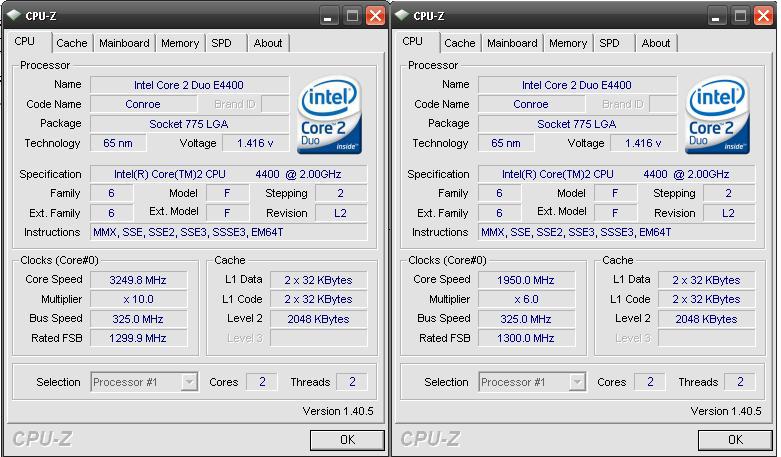Click Code Name Conroe in left window
Viewport: 781px width, 457px height.
click(143, 105)
